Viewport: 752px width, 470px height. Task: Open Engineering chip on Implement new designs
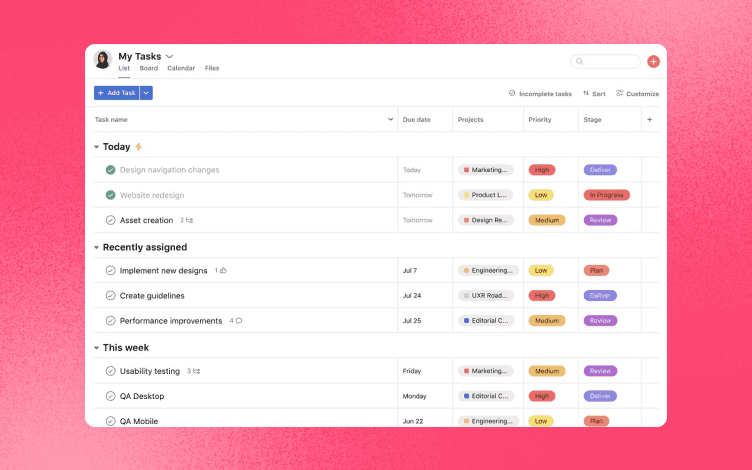coord(488,270)
